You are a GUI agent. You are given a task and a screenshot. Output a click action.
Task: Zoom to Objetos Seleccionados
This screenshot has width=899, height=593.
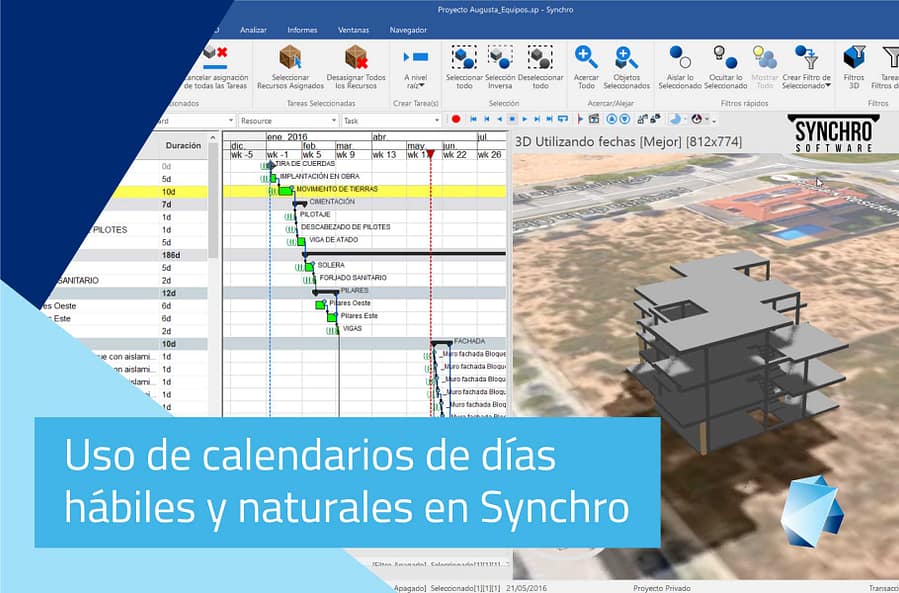click(x=626, y=67)
